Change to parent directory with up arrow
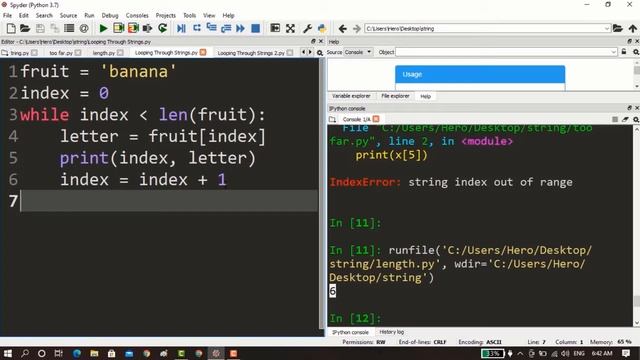The image size is (640, 360). (633, 28)
